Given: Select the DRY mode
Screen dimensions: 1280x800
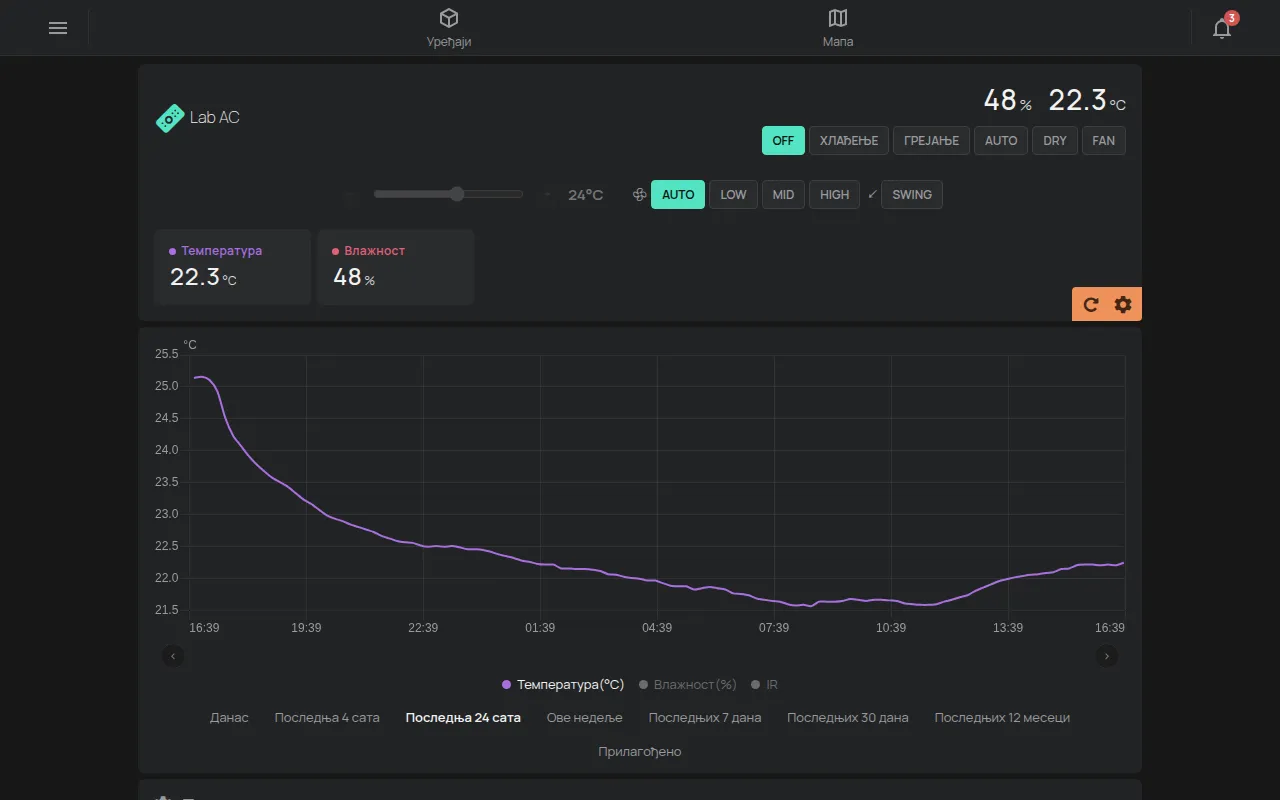Looking at the screenshot, I should [x=1055, y=141].
